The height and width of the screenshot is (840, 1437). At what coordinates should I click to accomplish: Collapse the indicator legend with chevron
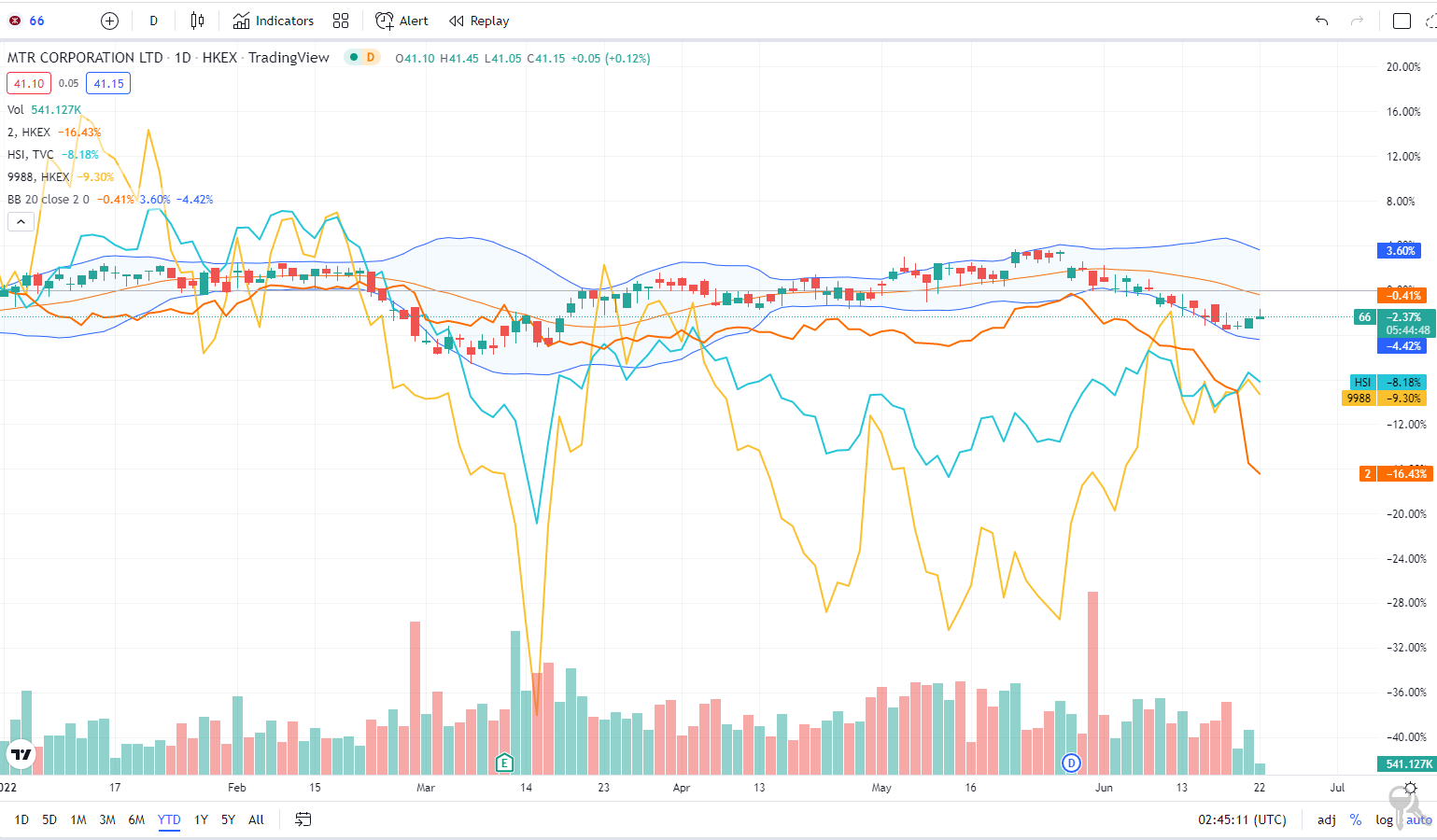21,221
